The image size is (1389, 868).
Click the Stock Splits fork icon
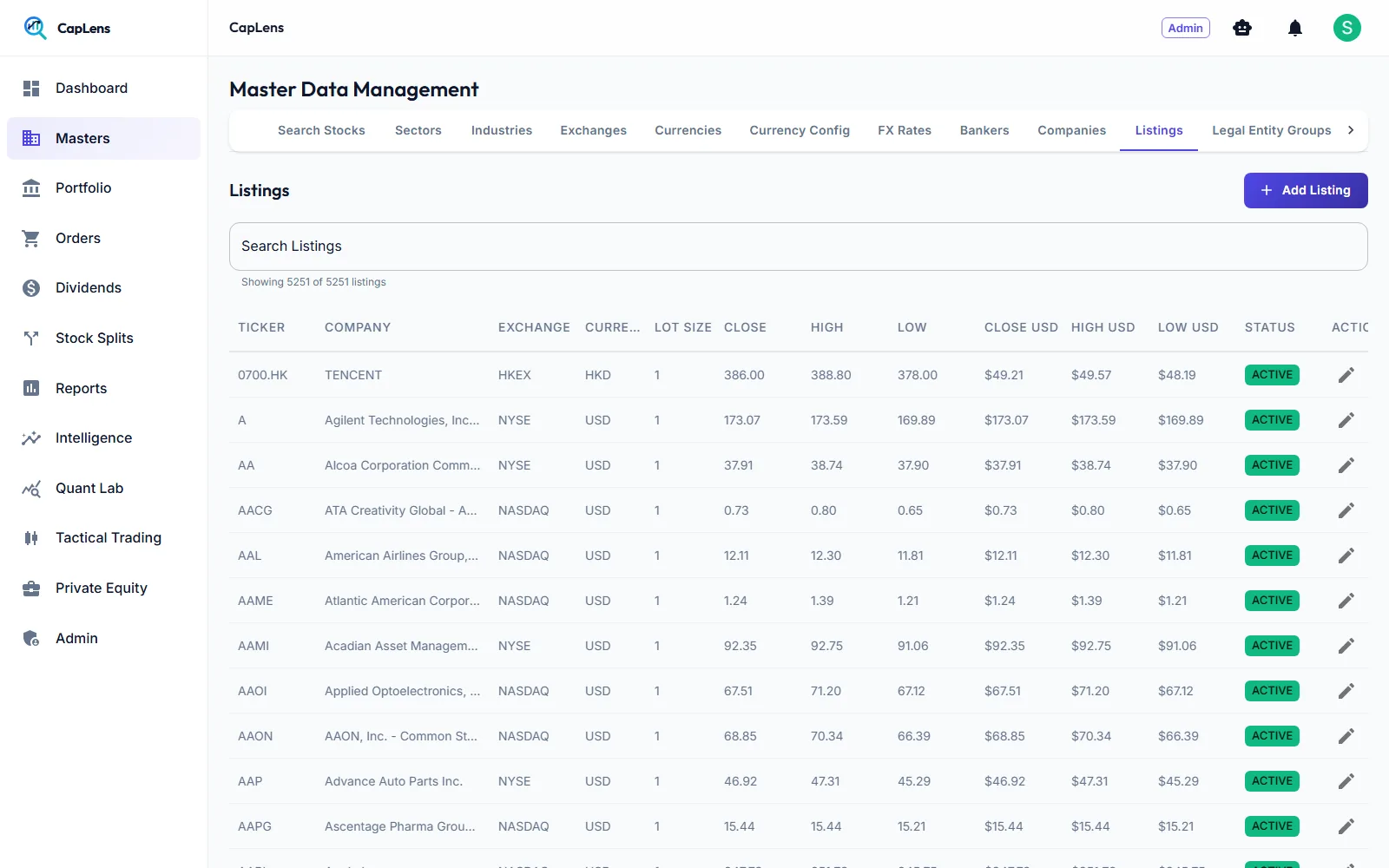(31, 339)
